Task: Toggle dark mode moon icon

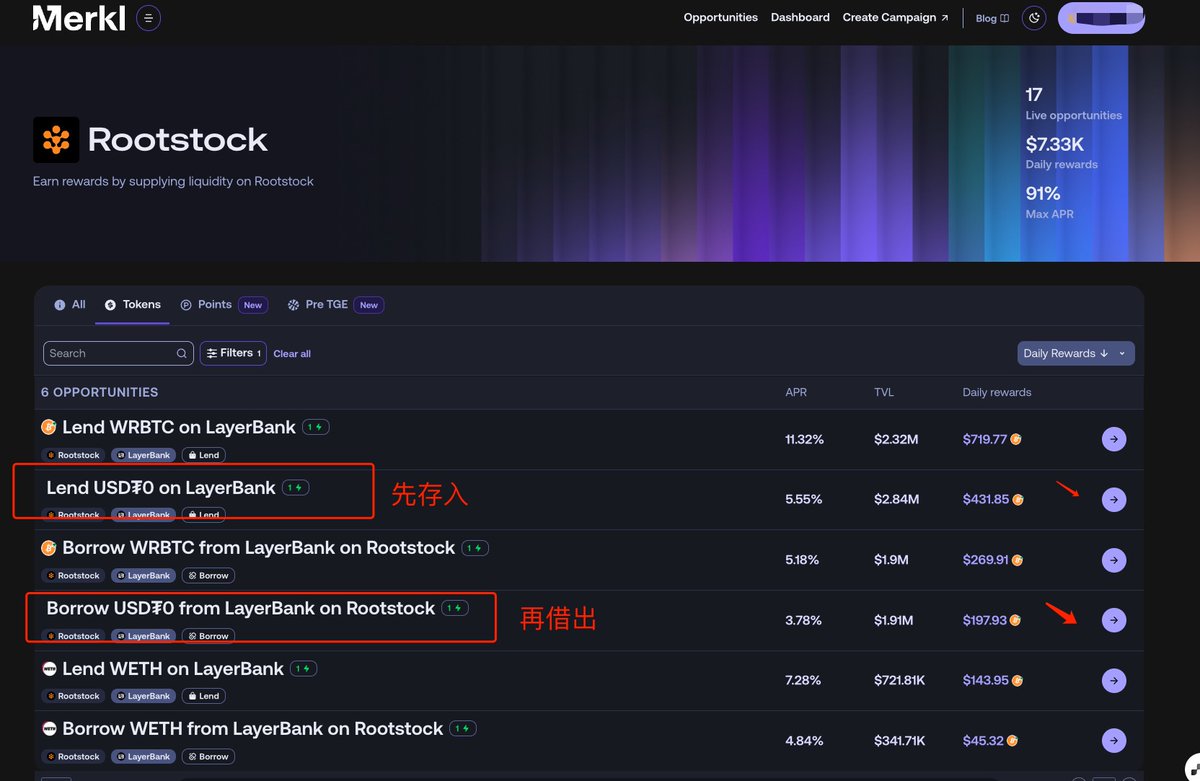Action: coord(1034,18)
